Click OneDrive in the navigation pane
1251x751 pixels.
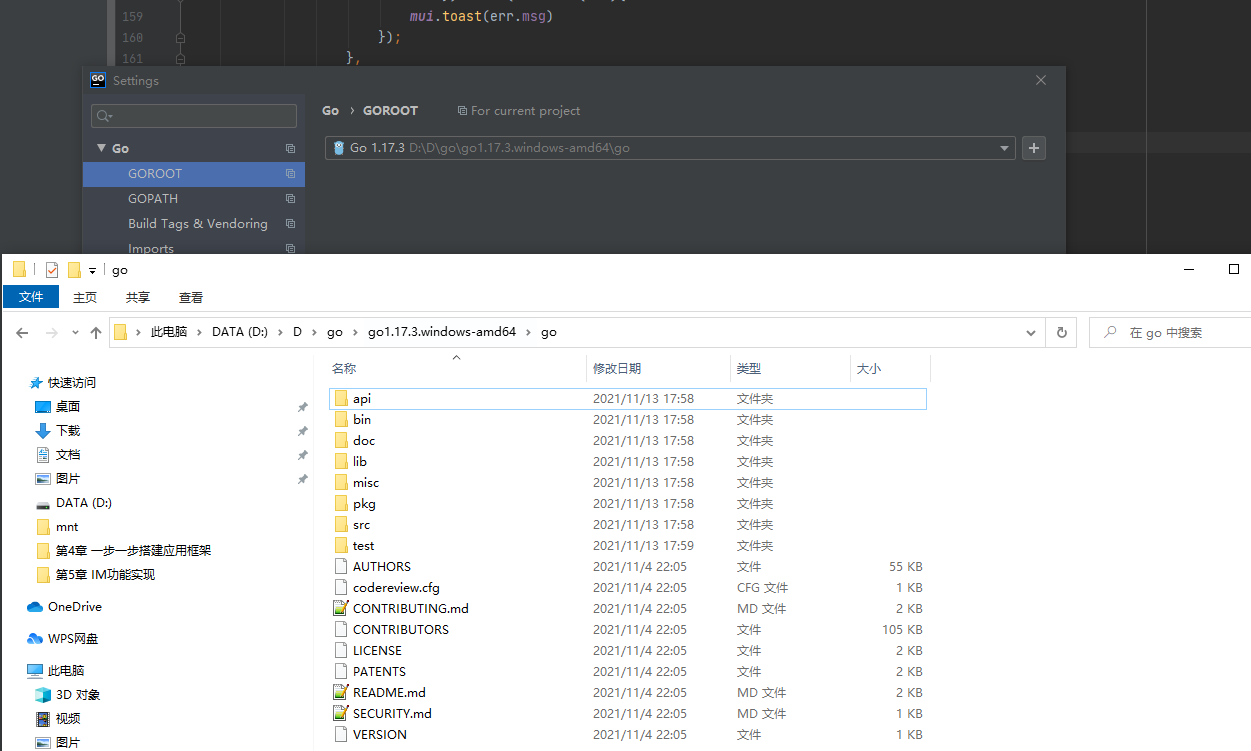coord(74,607)
